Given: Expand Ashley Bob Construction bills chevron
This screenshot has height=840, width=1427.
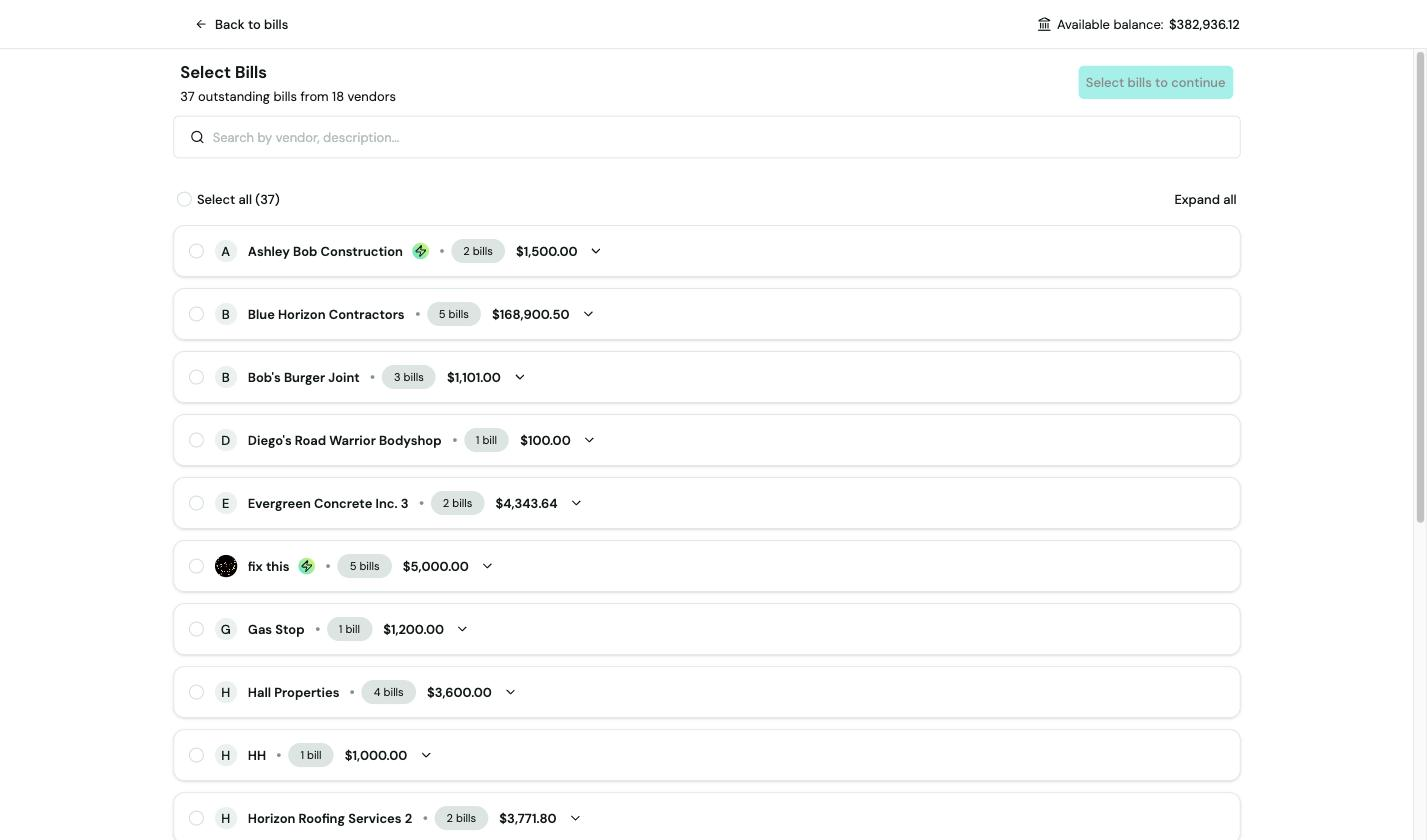Looking at the screenshot, I should [x=596, y=251].
